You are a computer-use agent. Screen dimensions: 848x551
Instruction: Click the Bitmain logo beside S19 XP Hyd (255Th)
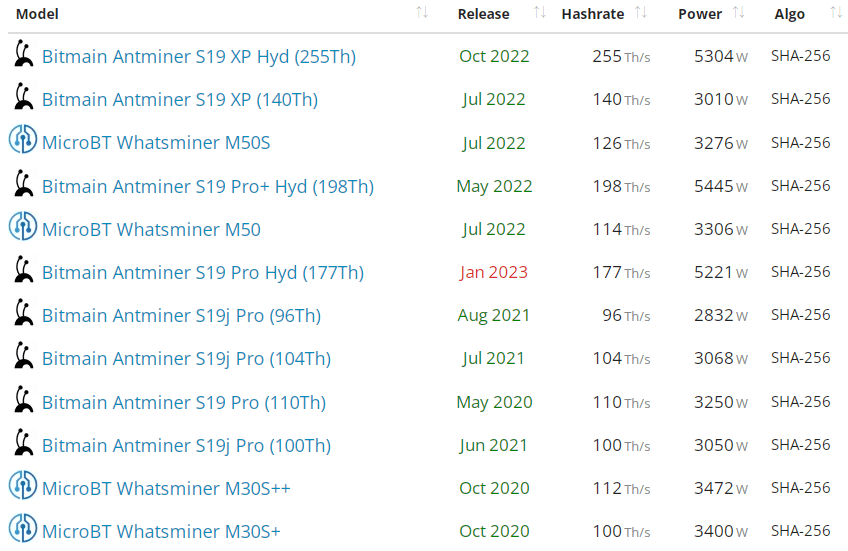[23, 53]
